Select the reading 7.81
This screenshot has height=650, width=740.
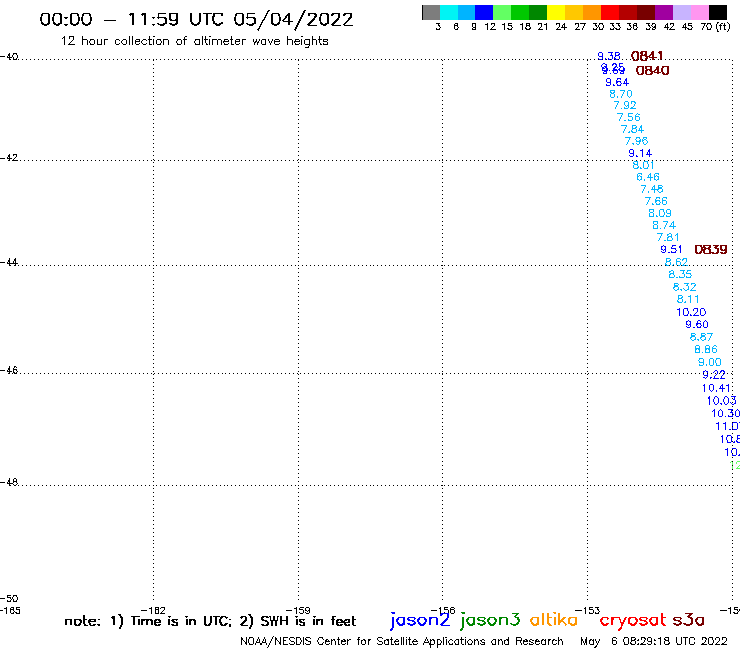pyautogui.click(x=668, y=237)
